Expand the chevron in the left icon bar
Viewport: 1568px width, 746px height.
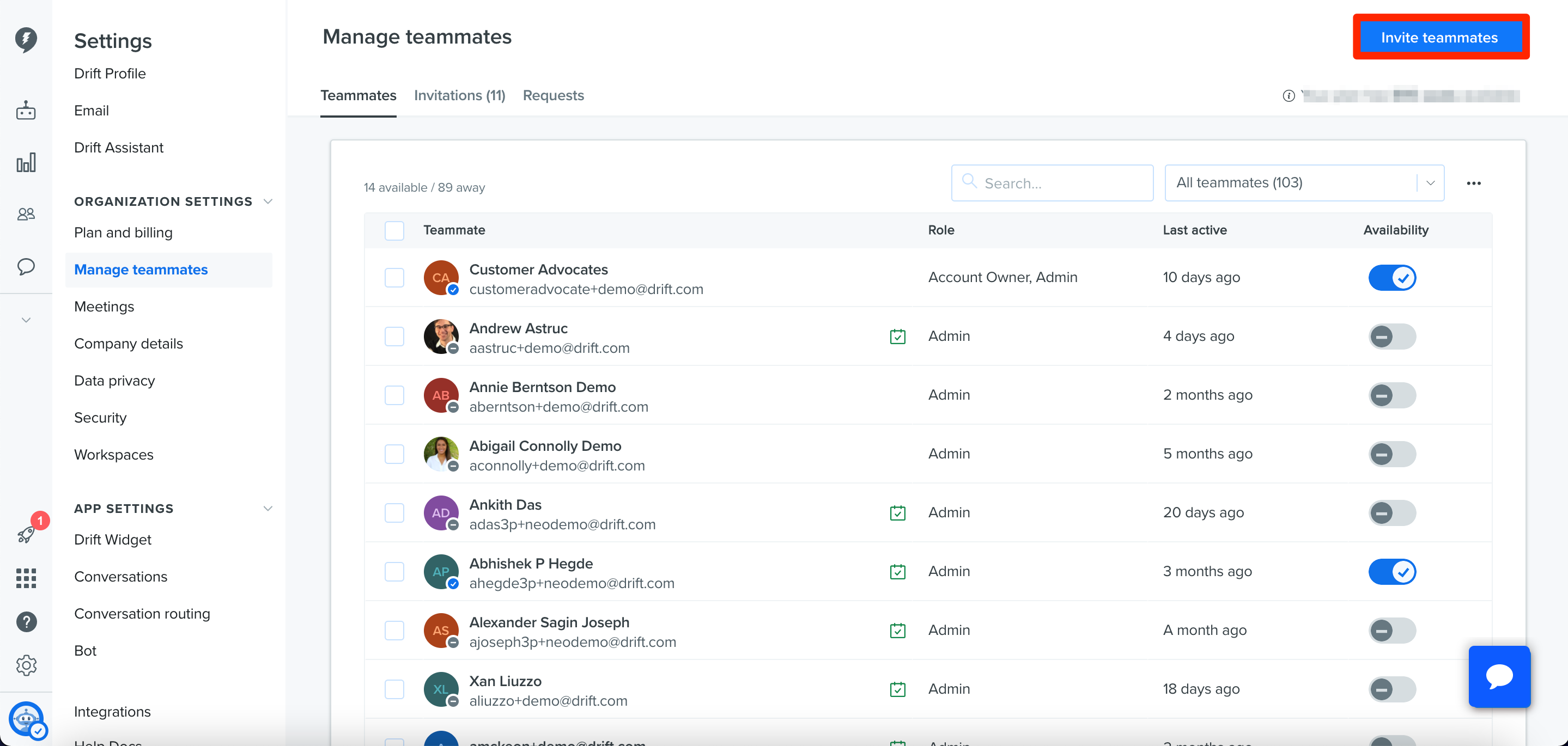coord(26,320)
